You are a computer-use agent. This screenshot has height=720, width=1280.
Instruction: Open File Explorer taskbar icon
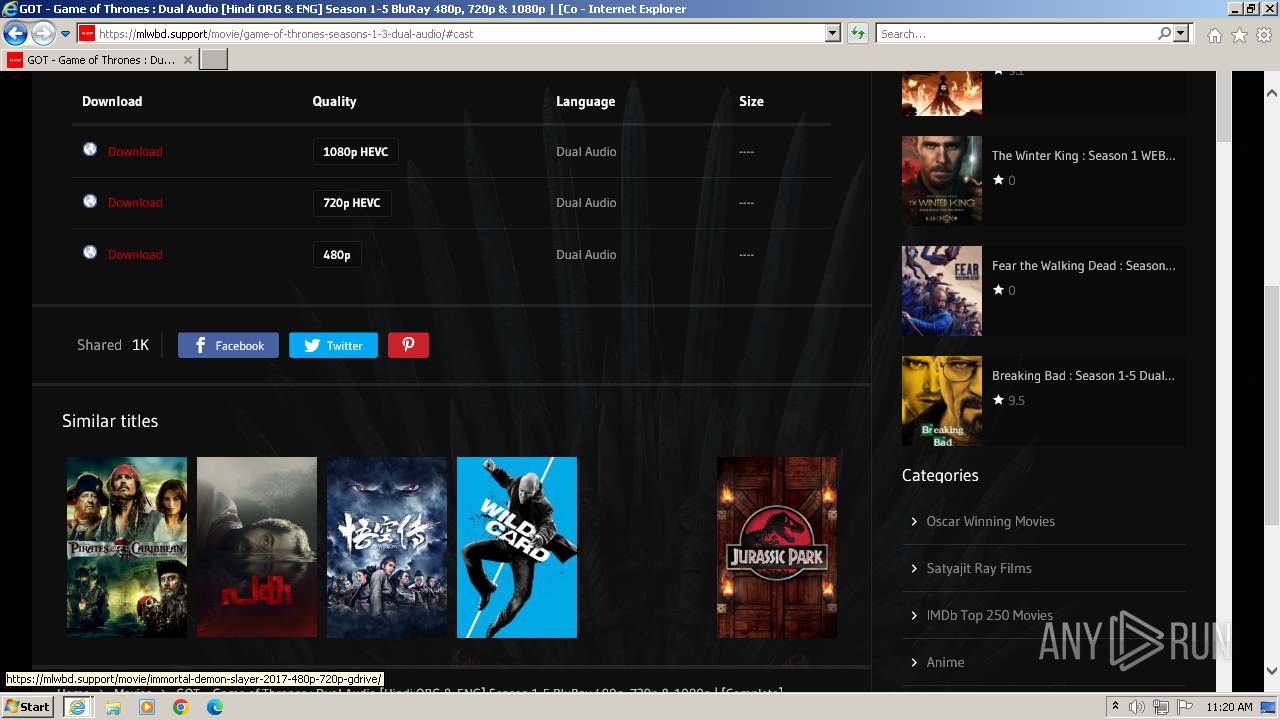coord(113,707)
